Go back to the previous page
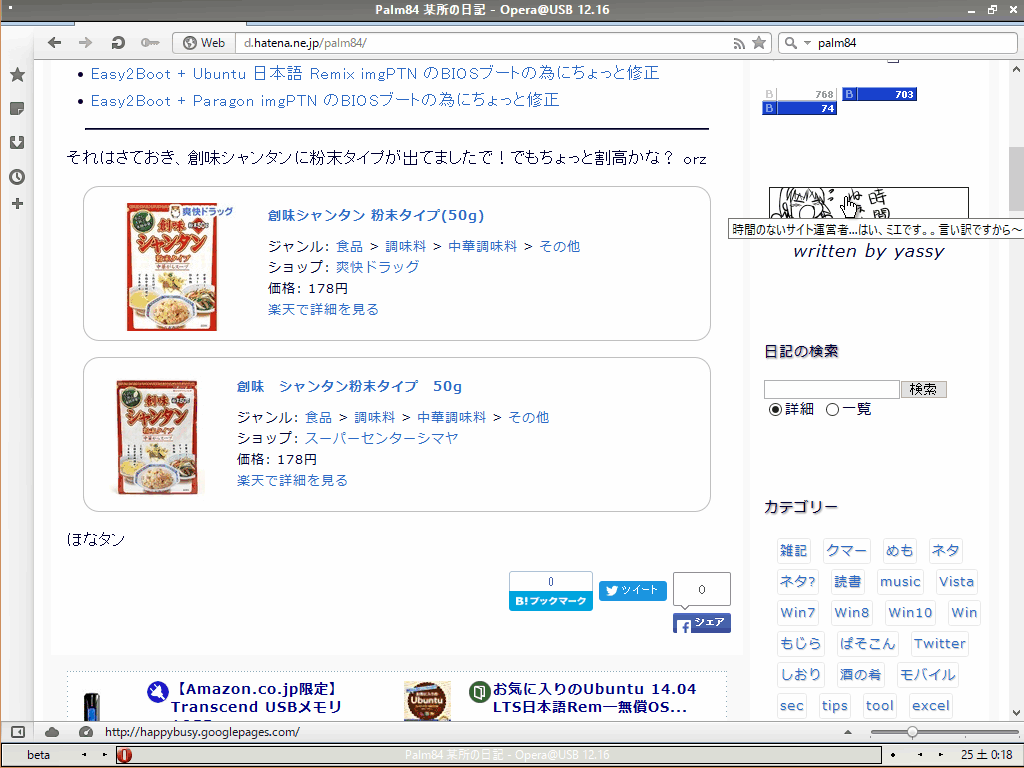Image resolution: width=1024 pixels, height=768 pixels. pyautogui.click(x=54, y=42)
